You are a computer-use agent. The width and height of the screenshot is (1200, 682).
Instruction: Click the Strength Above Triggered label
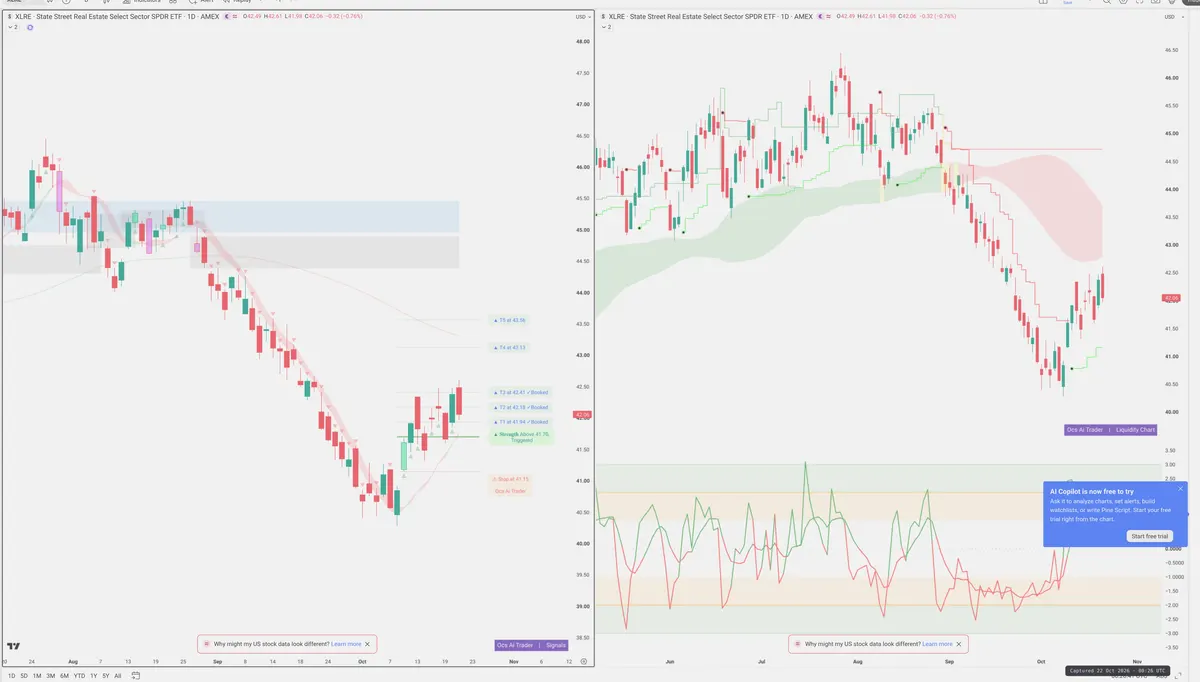pos(522,437)
